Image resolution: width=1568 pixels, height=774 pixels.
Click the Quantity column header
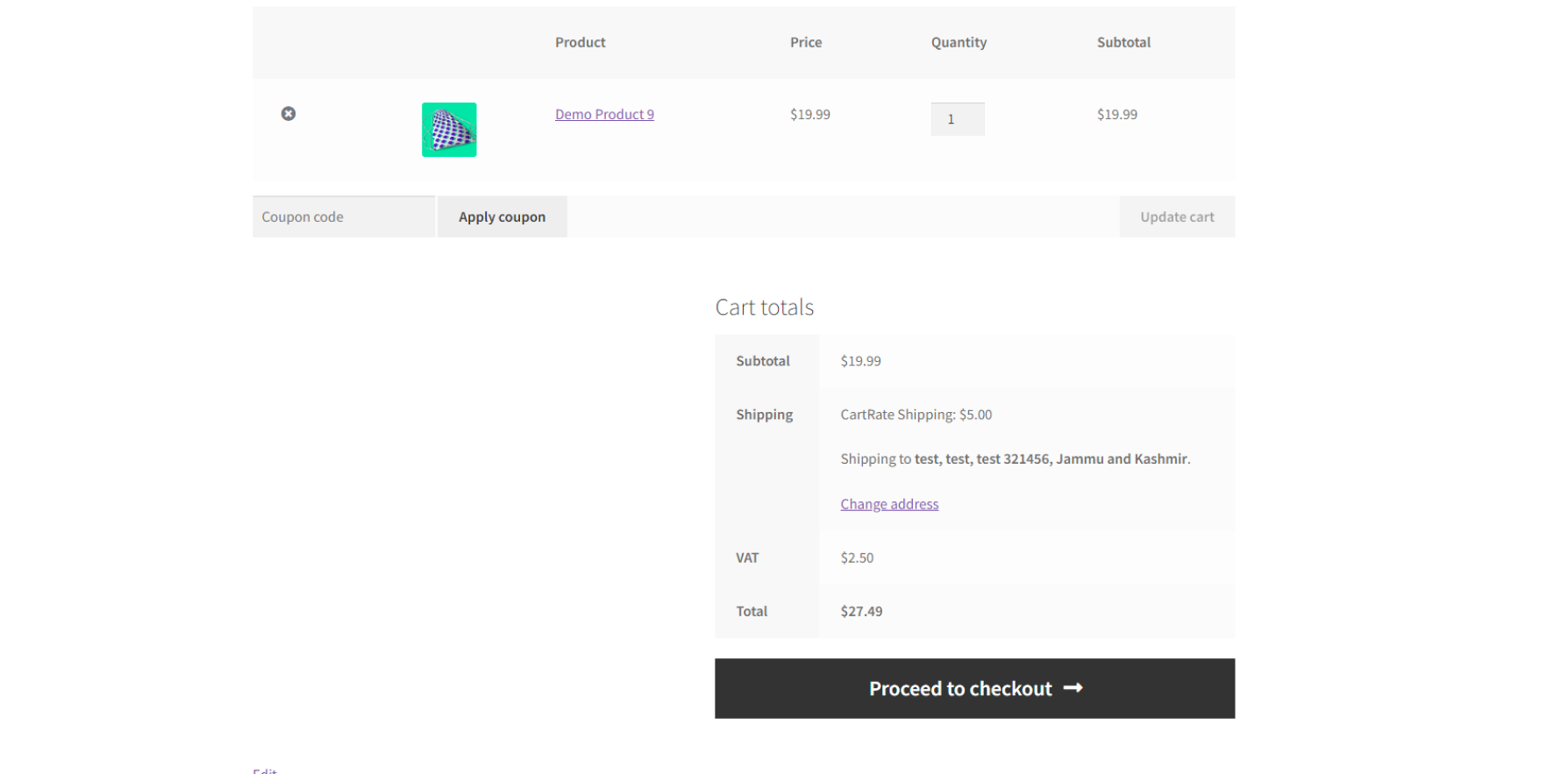958,42
